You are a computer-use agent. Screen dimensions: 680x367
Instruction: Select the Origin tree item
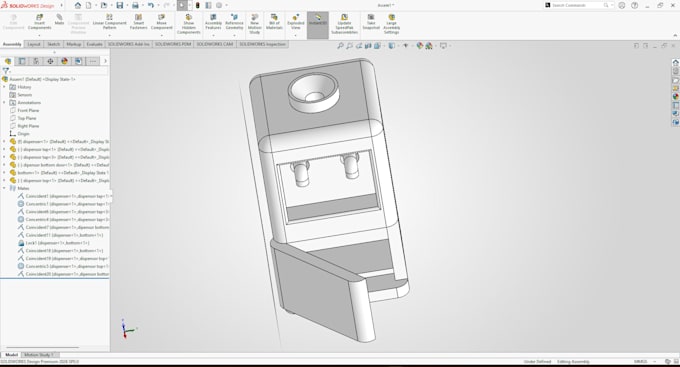23,134
